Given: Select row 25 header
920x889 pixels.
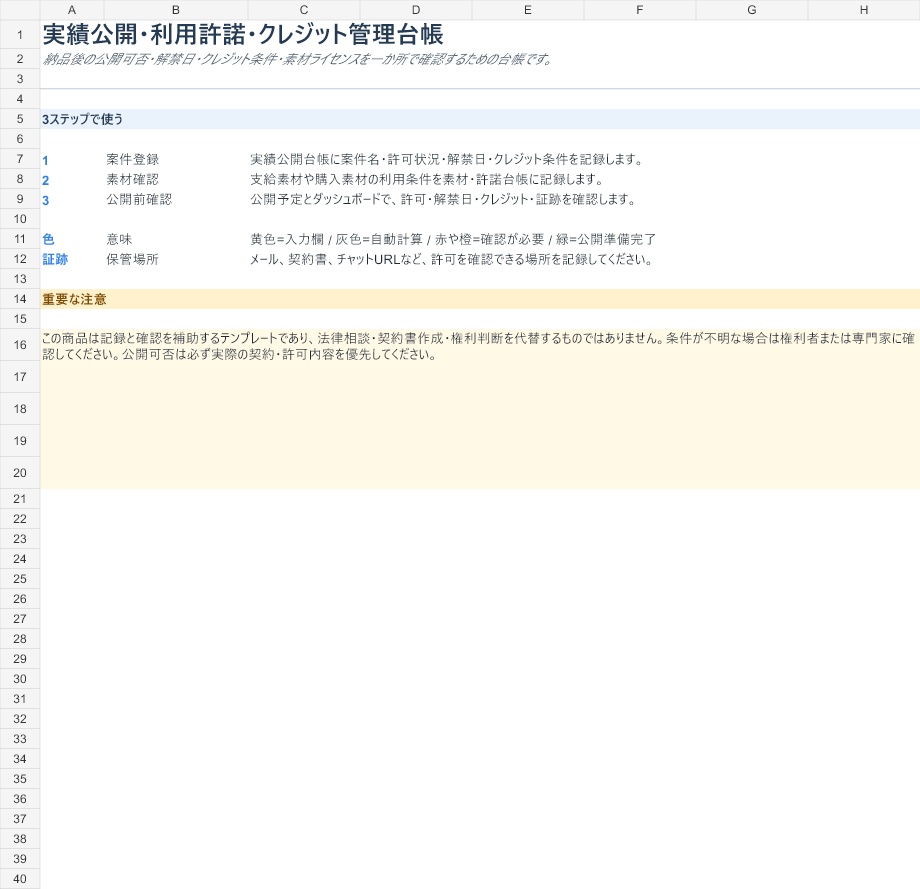Looking at the screenshot, I should coord(20,579).
